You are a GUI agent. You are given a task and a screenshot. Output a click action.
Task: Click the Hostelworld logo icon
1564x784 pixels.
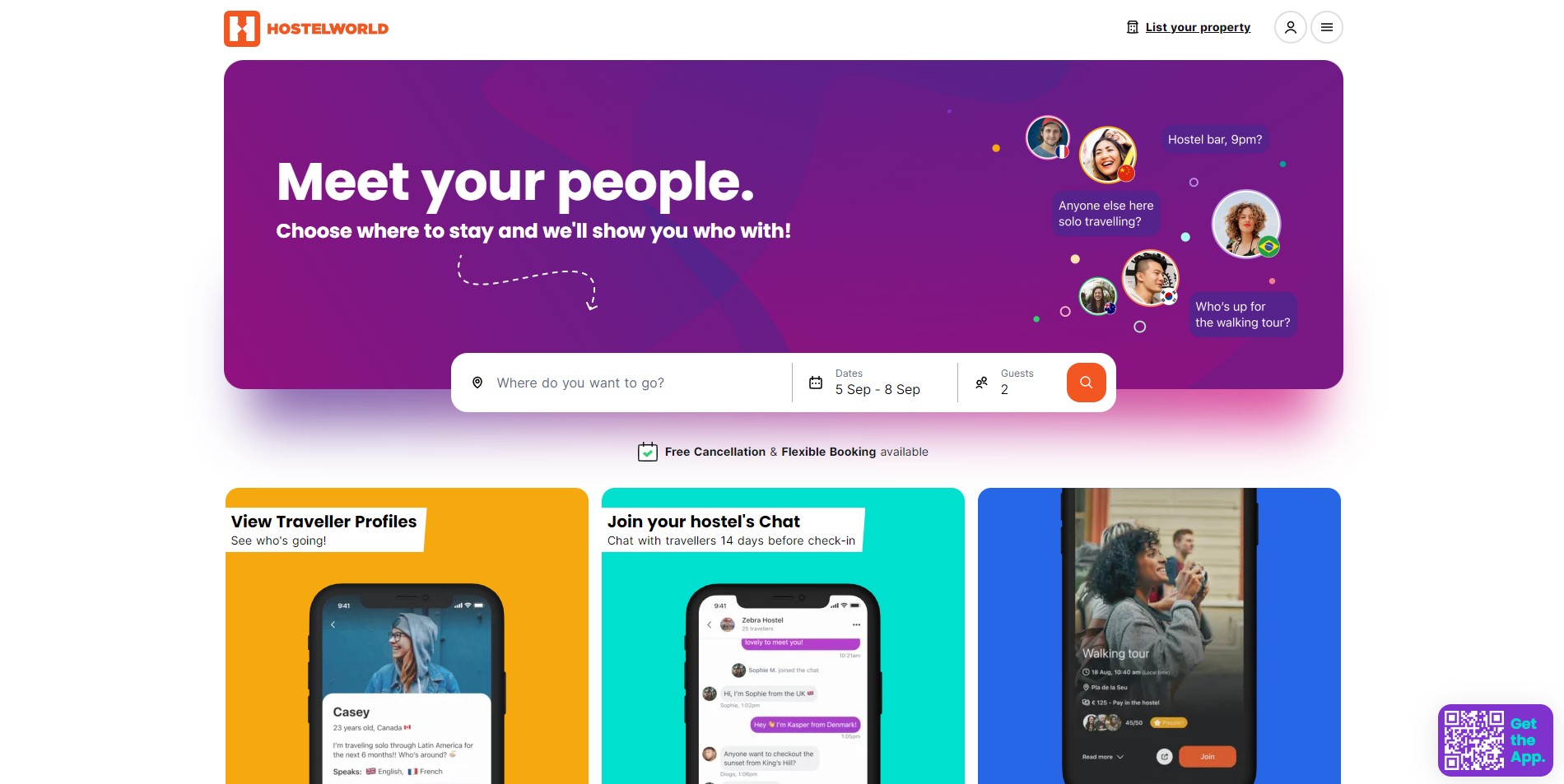pos(242,29)
